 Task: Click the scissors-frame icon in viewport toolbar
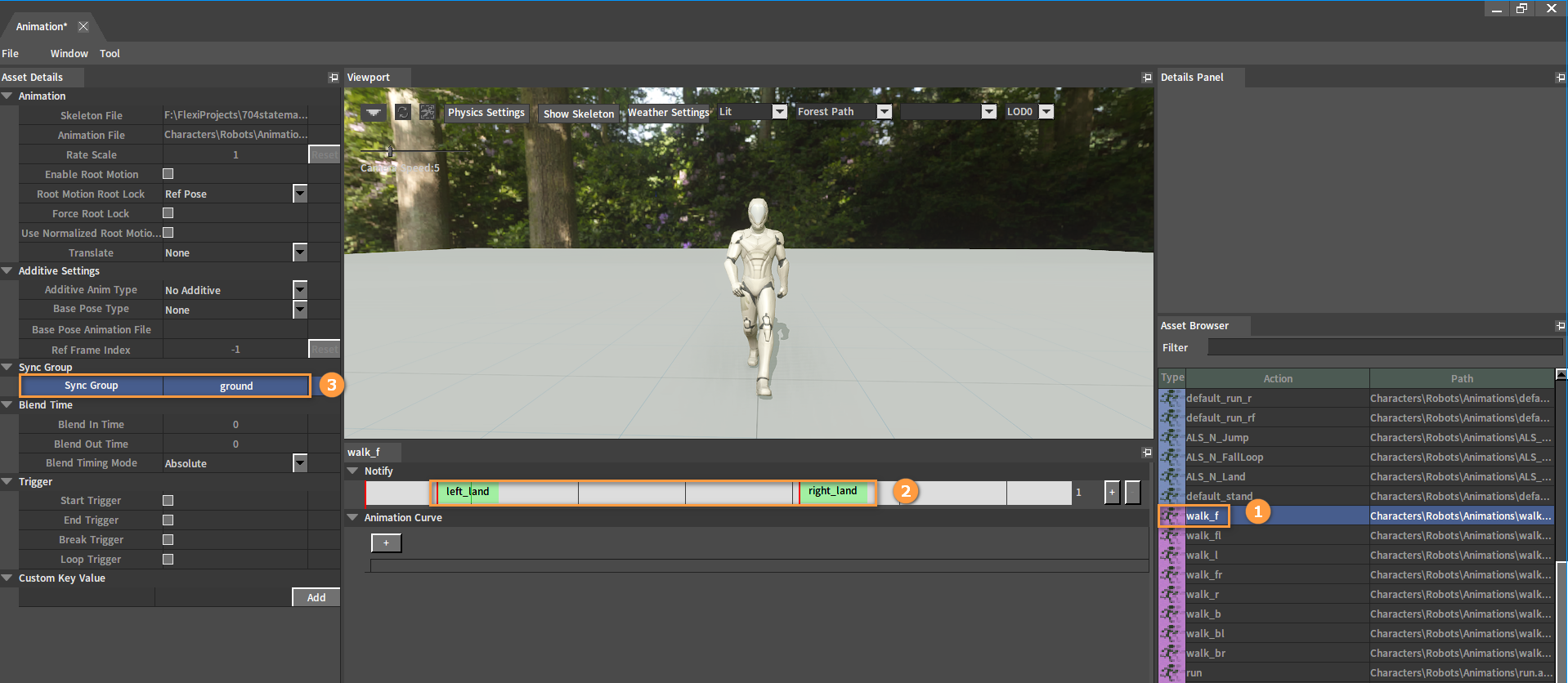(x=428, y=112)
